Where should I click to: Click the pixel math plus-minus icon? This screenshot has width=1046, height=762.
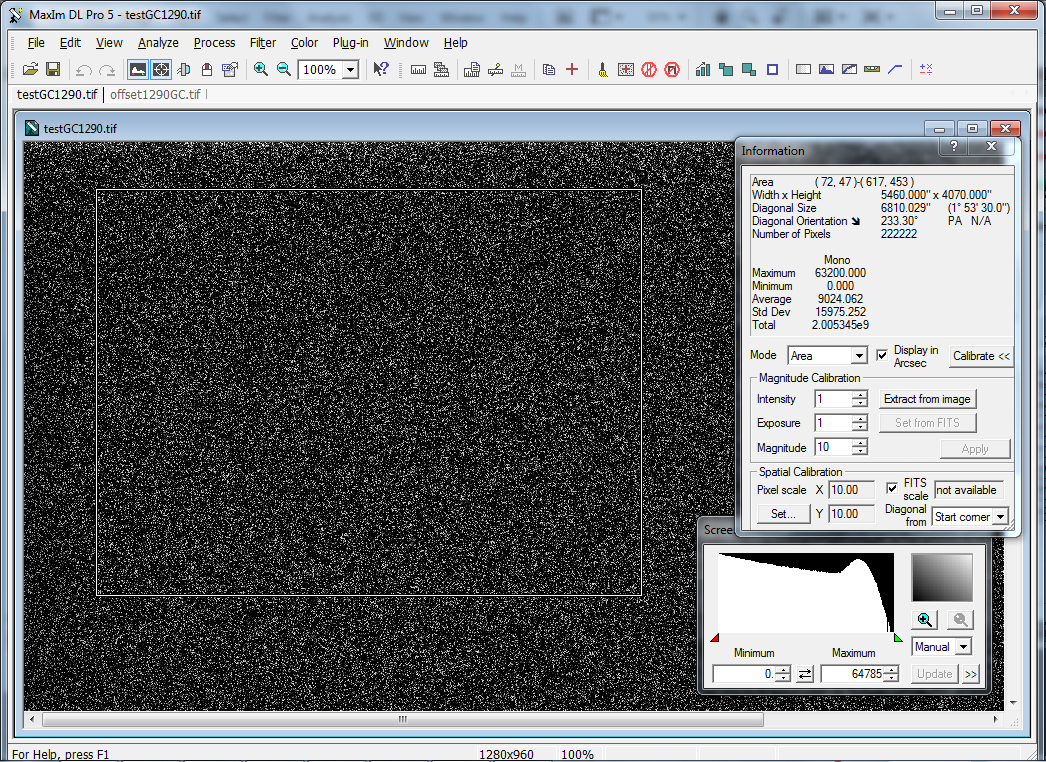point(926,69)
